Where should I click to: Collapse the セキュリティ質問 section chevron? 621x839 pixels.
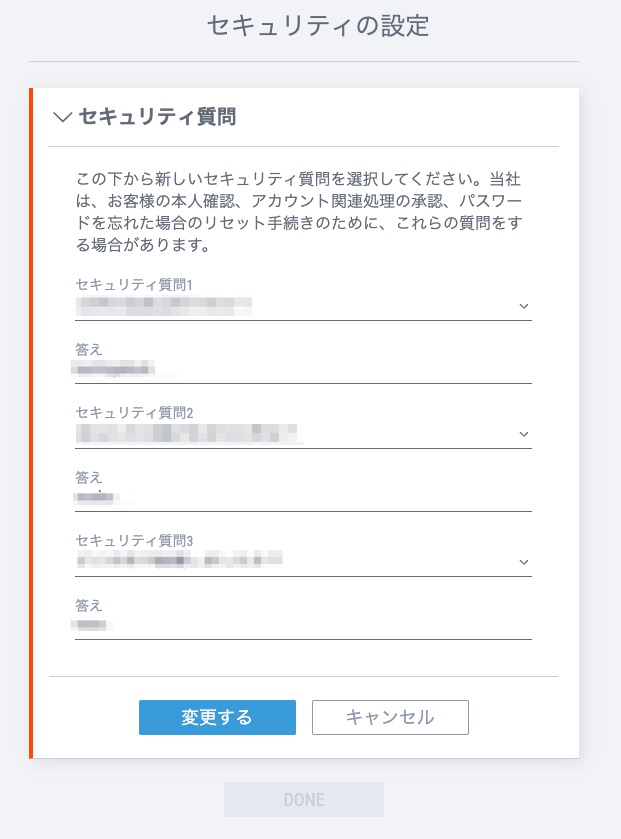(x=62, y=117)
